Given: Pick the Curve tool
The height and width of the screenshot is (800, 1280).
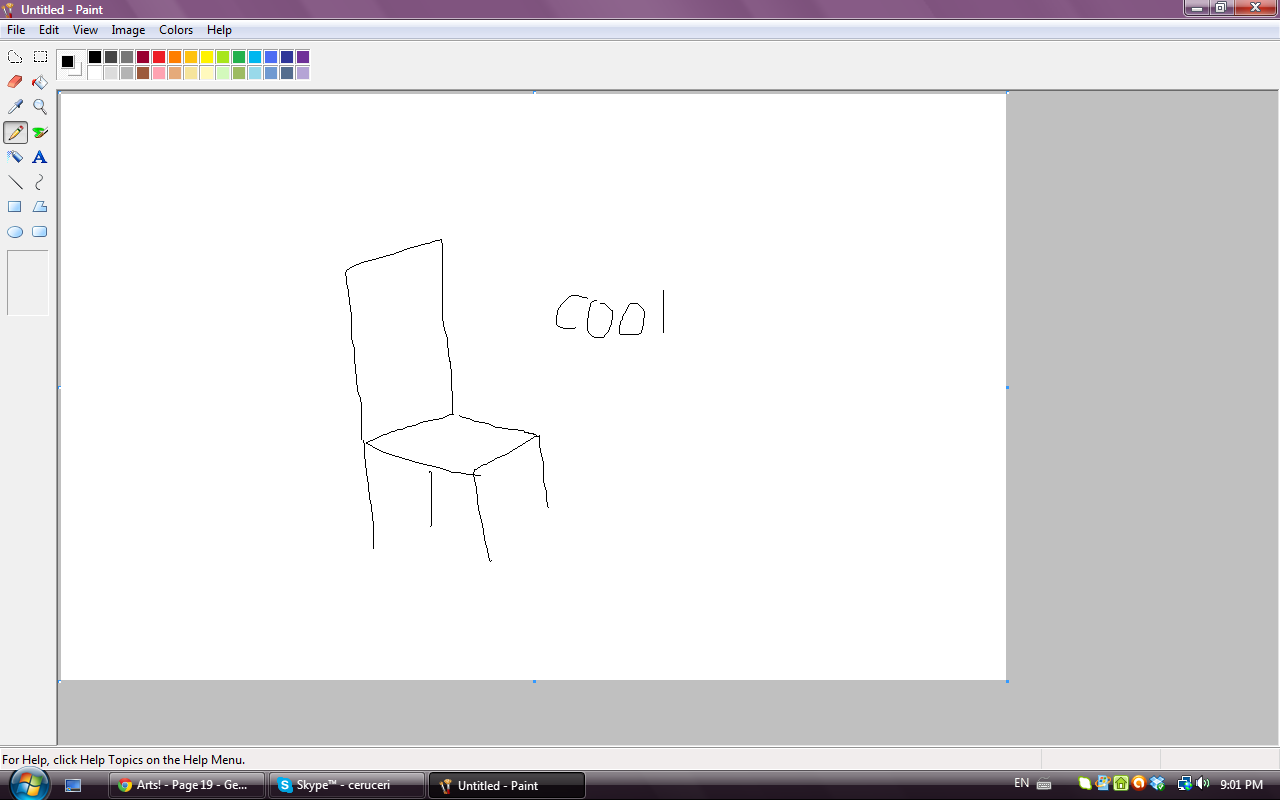Looking at the screenshot, I should [40, 182].
